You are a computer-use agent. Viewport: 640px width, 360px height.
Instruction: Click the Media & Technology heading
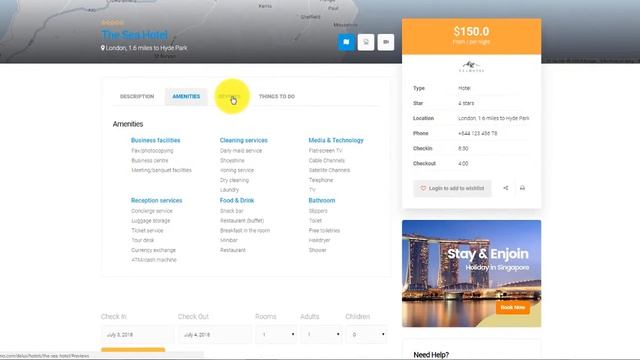pos(336,140)
